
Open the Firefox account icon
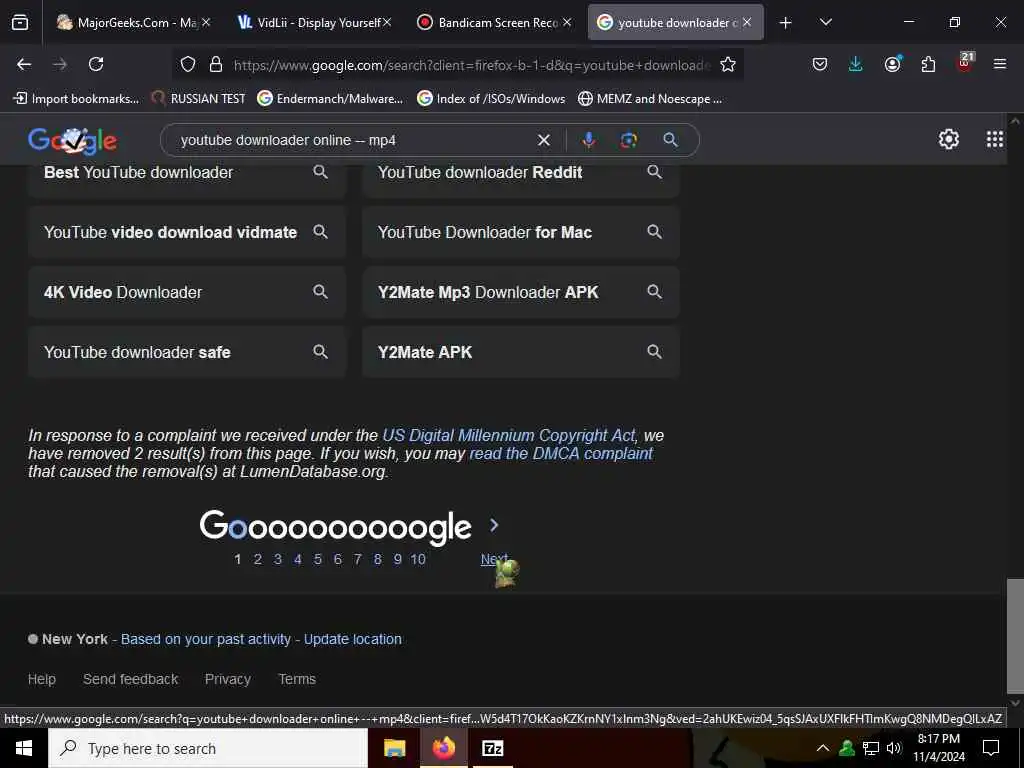coord(893,64)
